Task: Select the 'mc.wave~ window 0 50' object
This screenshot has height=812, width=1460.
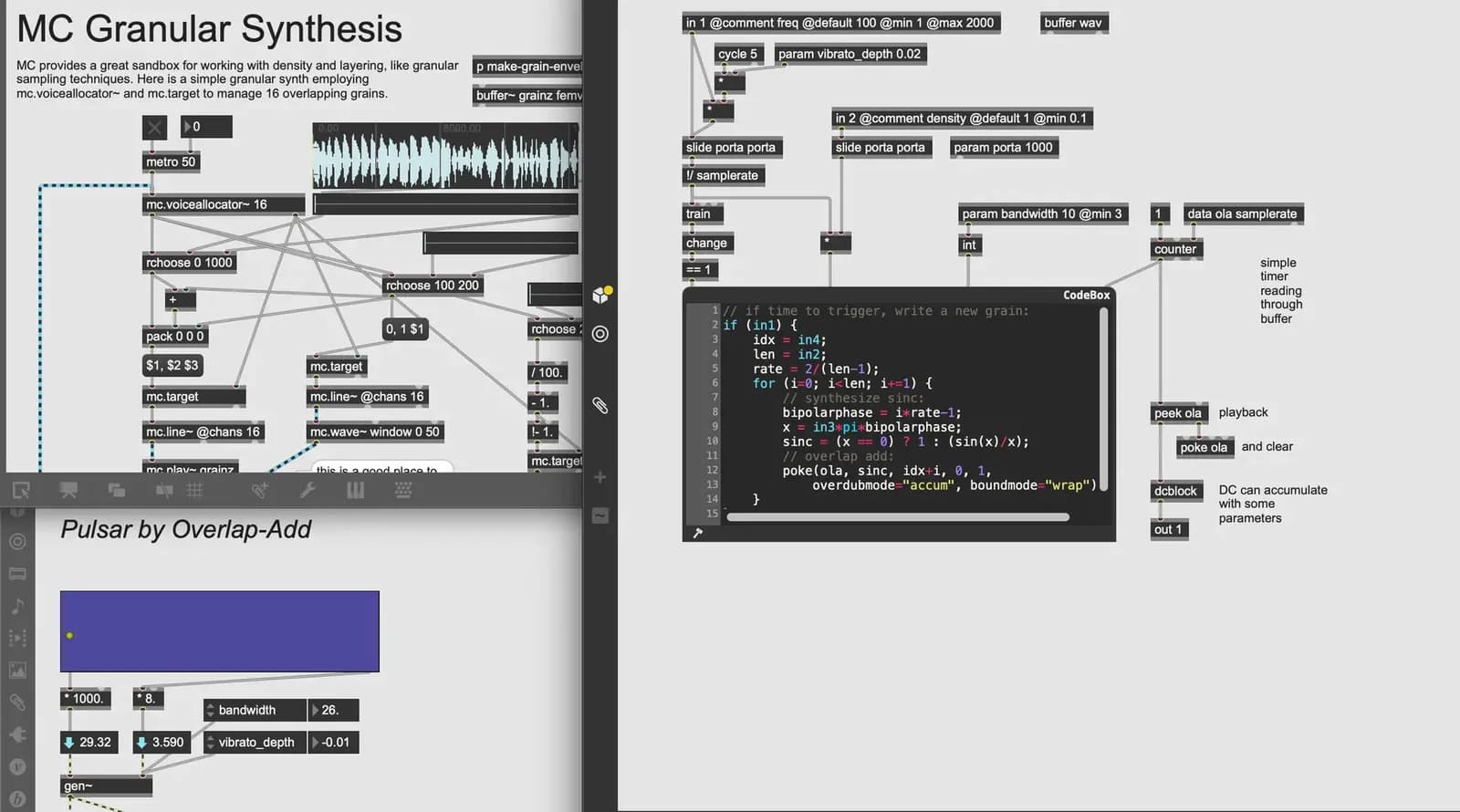Action: click(x=375, y=432)
